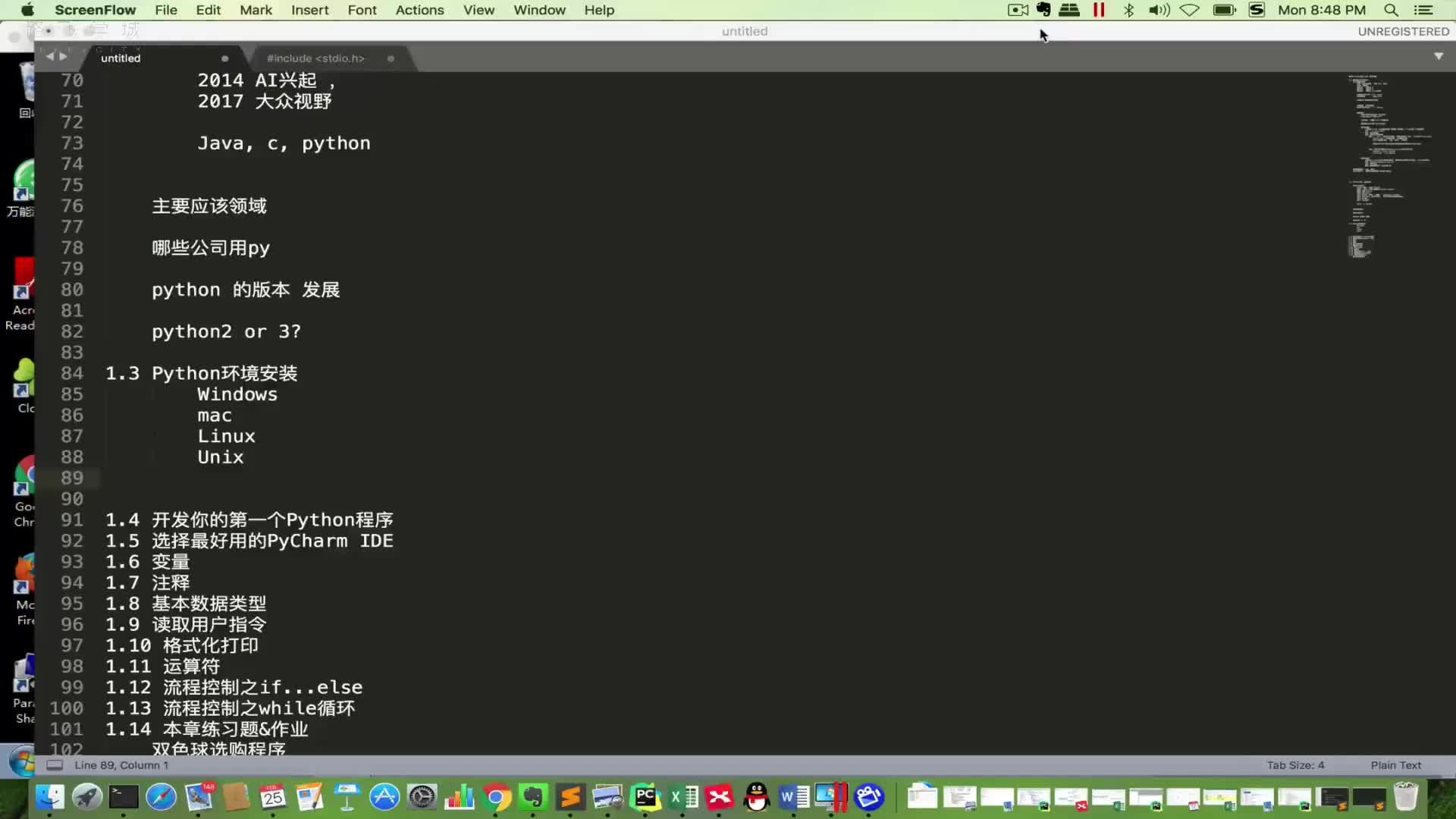Screen dimensions: 1456x819
Task: Select the untitled tab at top
Action: click(119, 57)
